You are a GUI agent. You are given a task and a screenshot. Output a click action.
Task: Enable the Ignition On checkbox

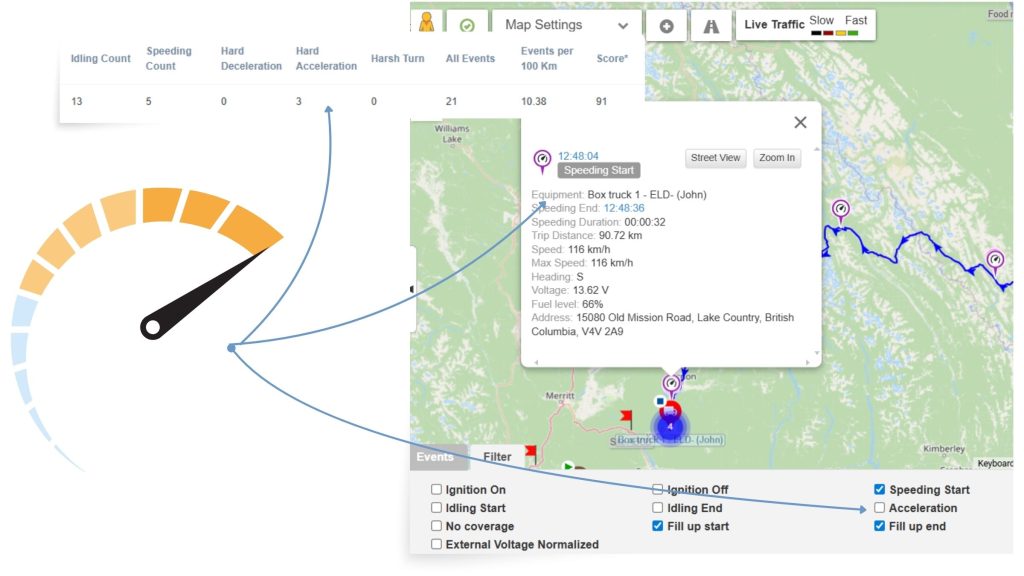point(436,489)
